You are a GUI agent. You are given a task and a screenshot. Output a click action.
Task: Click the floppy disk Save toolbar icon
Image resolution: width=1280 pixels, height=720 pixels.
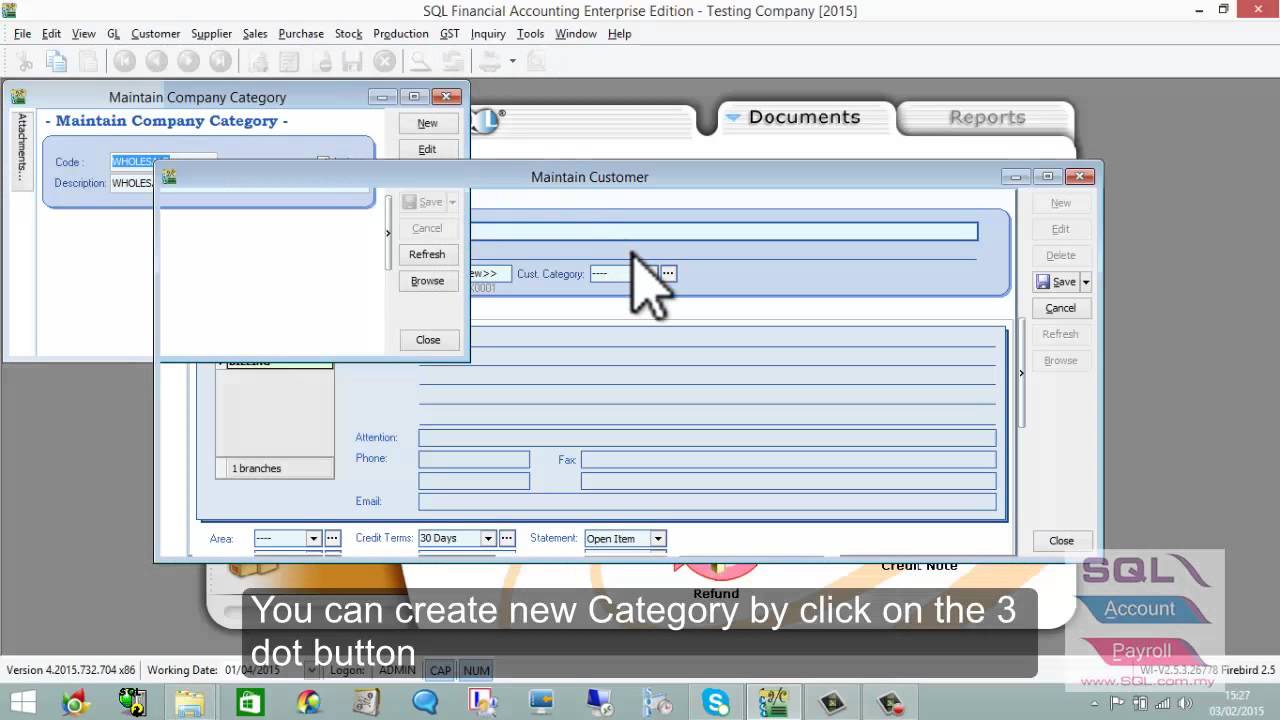coord(352,61)
